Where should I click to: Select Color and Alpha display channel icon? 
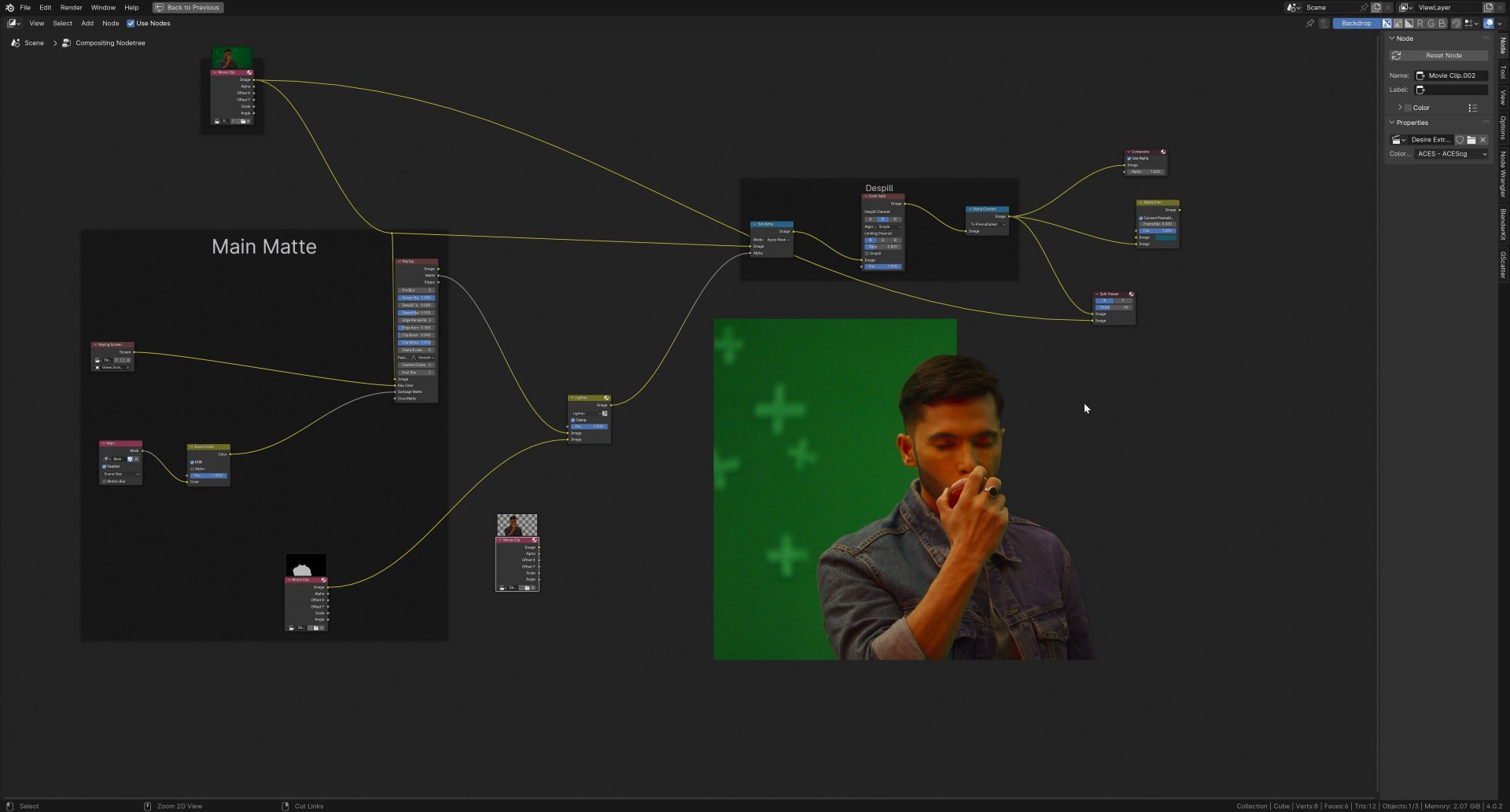pos(1387,24)
